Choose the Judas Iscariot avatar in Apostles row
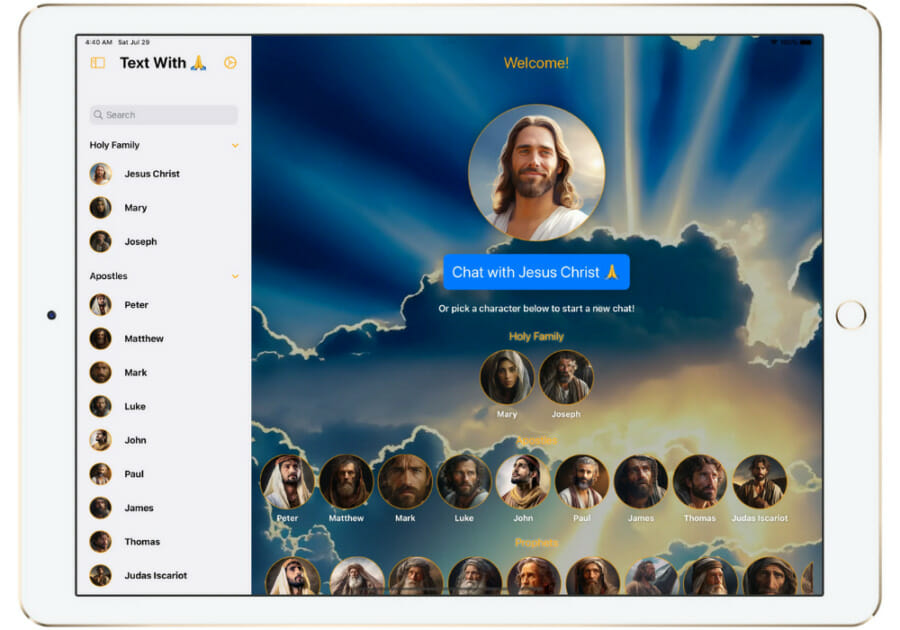The width and height of the screenshot is (900, 630). coord(759,481)
